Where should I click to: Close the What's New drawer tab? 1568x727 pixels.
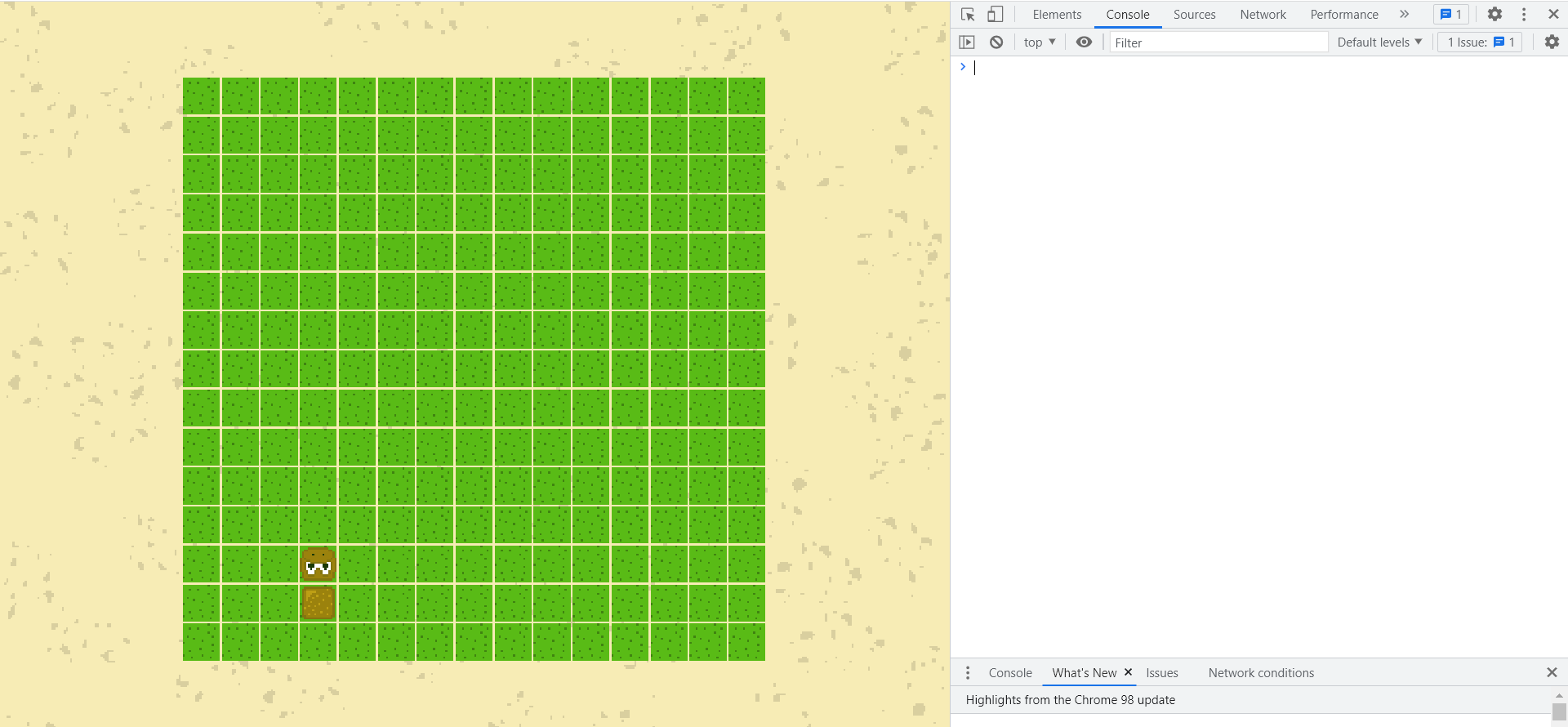coord(1128,672)
